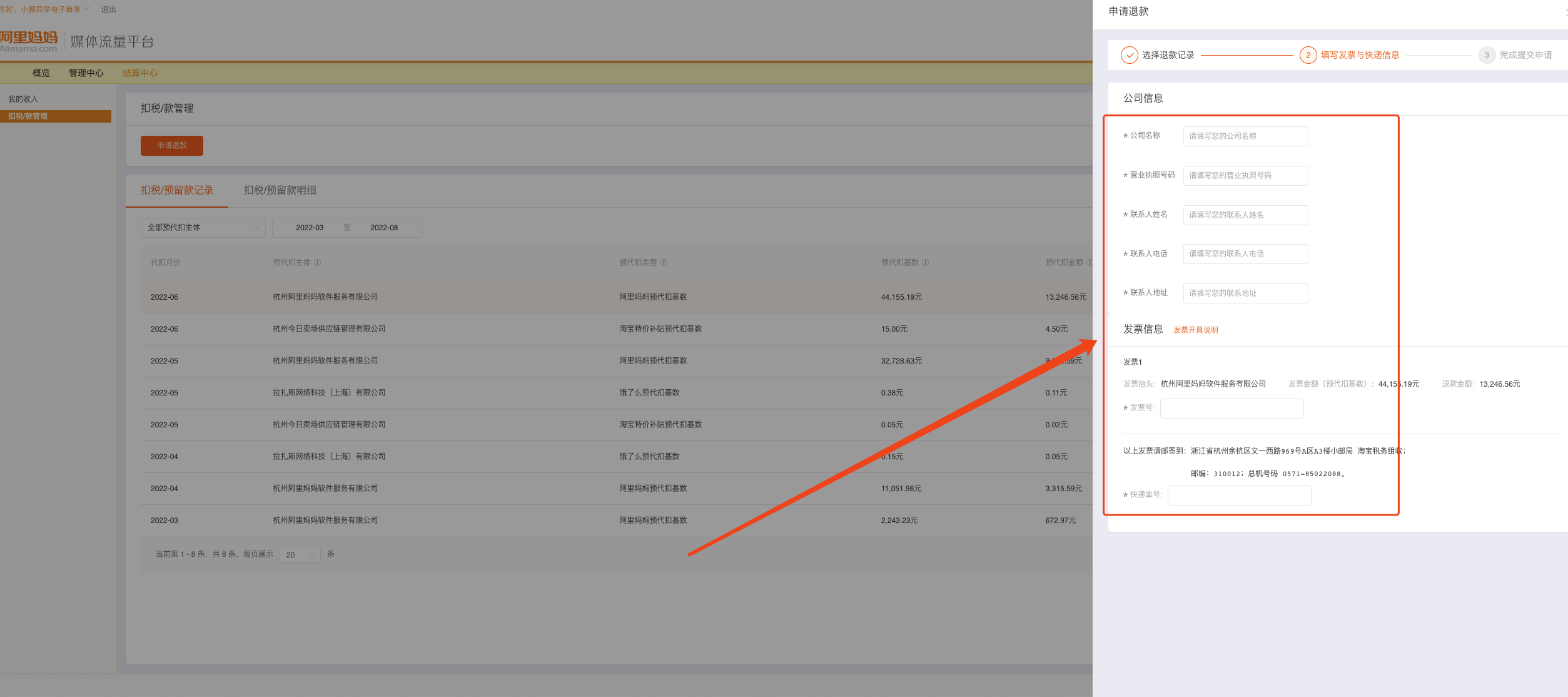The image size is (1568, 697).
Task: Switch to 扣税/预留款记录 tab
Action: point(177,190)
